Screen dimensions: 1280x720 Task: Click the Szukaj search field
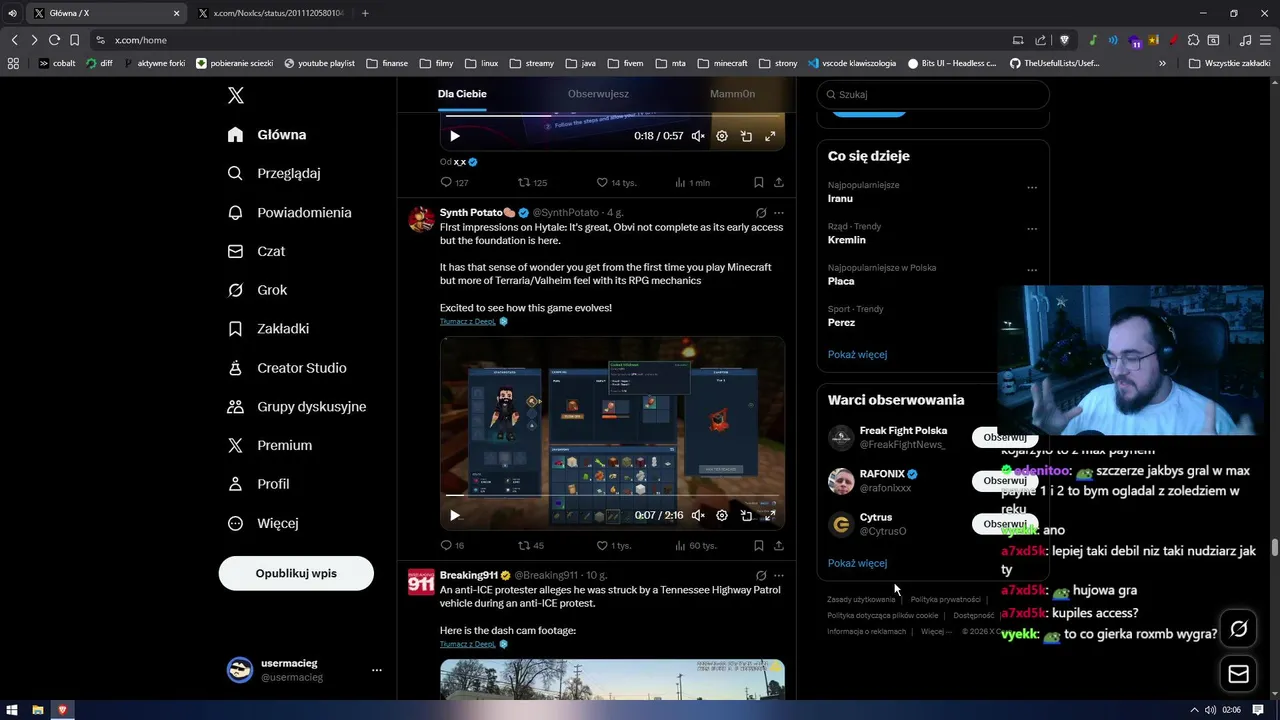point(933,95)
